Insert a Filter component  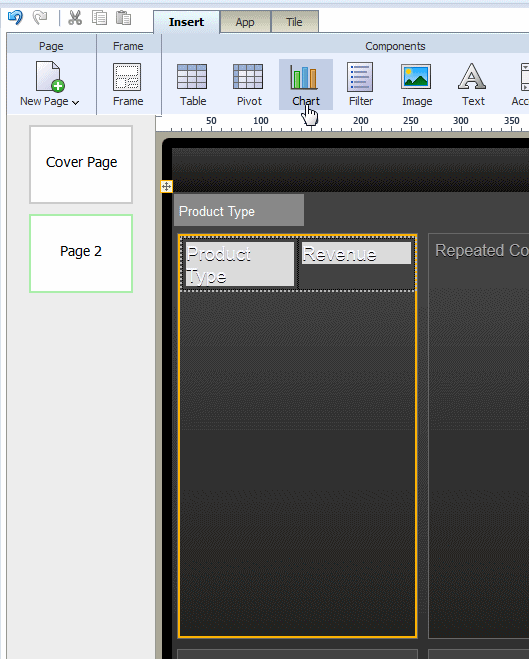[361, 84]
